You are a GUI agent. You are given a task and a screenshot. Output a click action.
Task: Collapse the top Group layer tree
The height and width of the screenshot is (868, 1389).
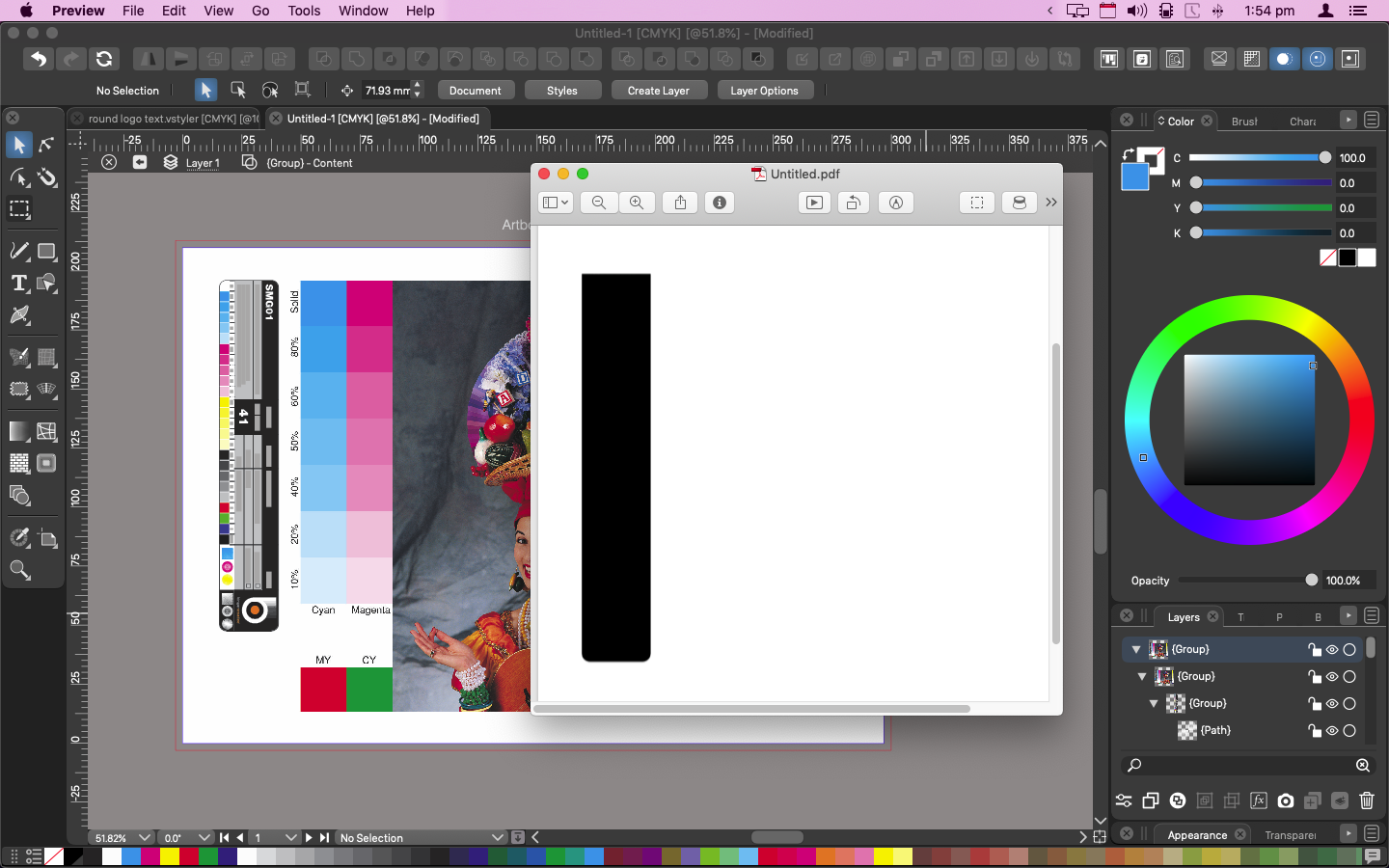point(1136,650)
